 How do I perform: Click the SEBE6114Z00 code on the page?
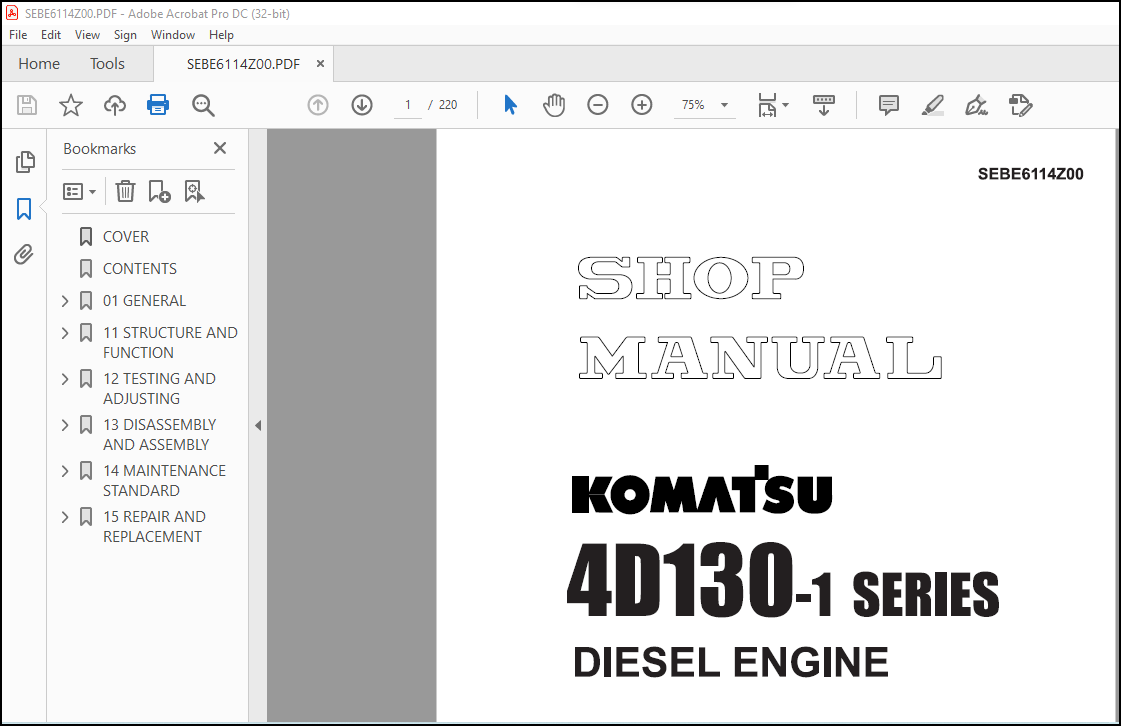(x=1030, y=174)
